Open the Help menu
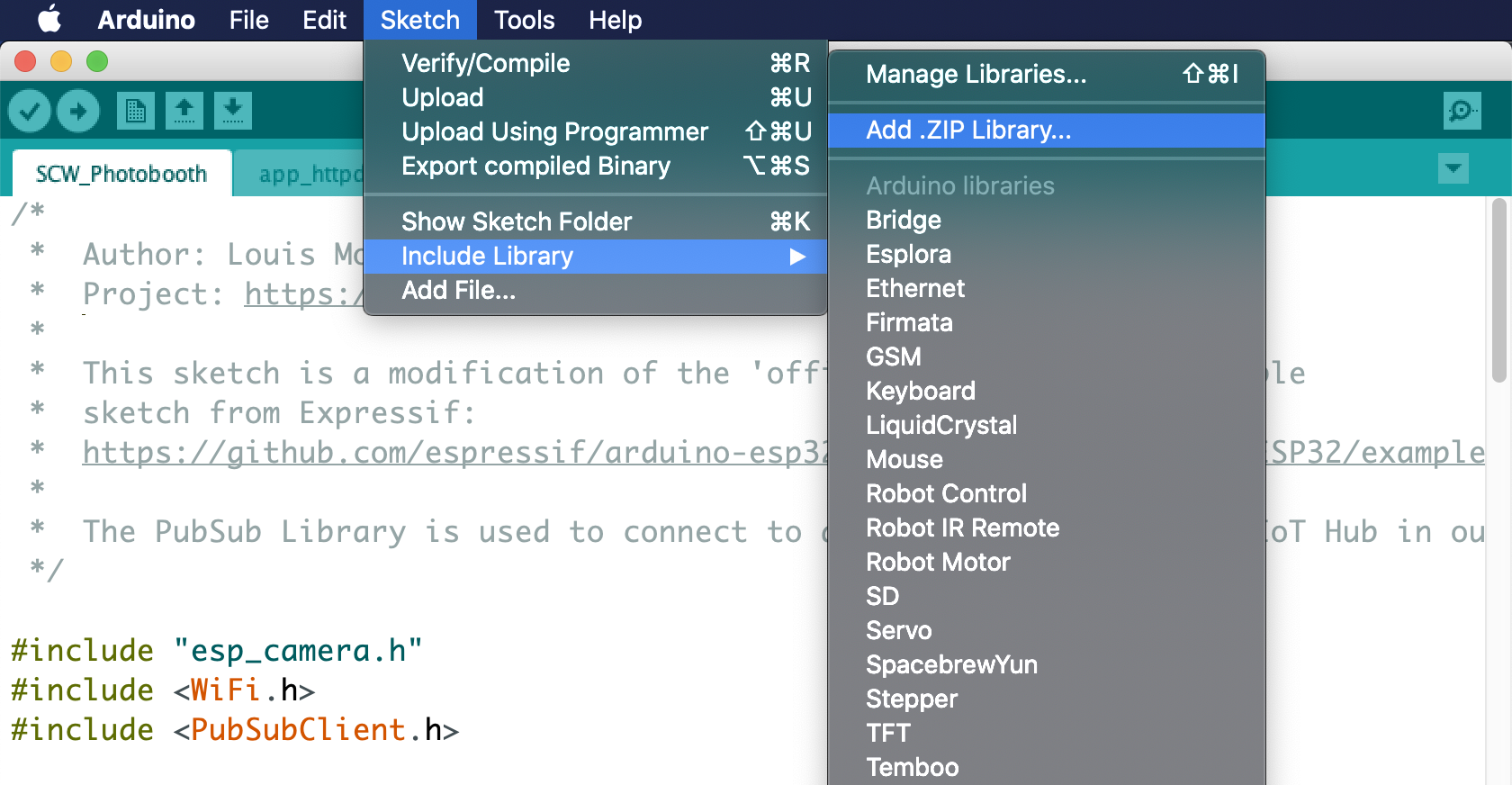The height and width of the screenshot is (785, 1512). [x=615, y=20]
